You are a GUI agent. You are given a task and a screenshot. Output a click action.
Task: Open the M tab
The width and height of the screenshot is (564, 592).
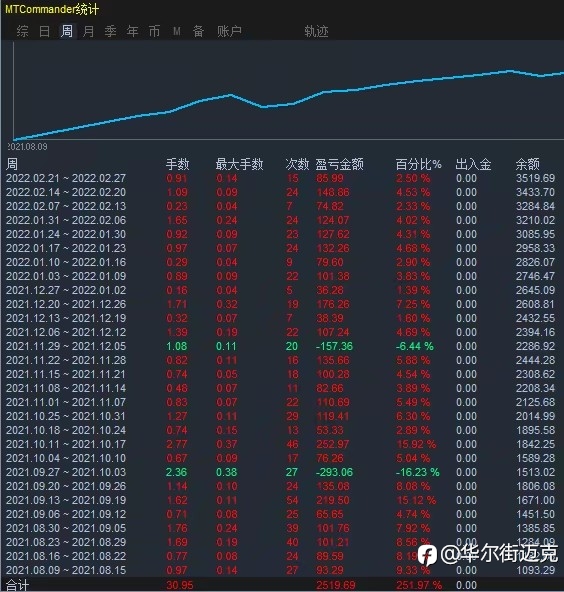(177, 31)
